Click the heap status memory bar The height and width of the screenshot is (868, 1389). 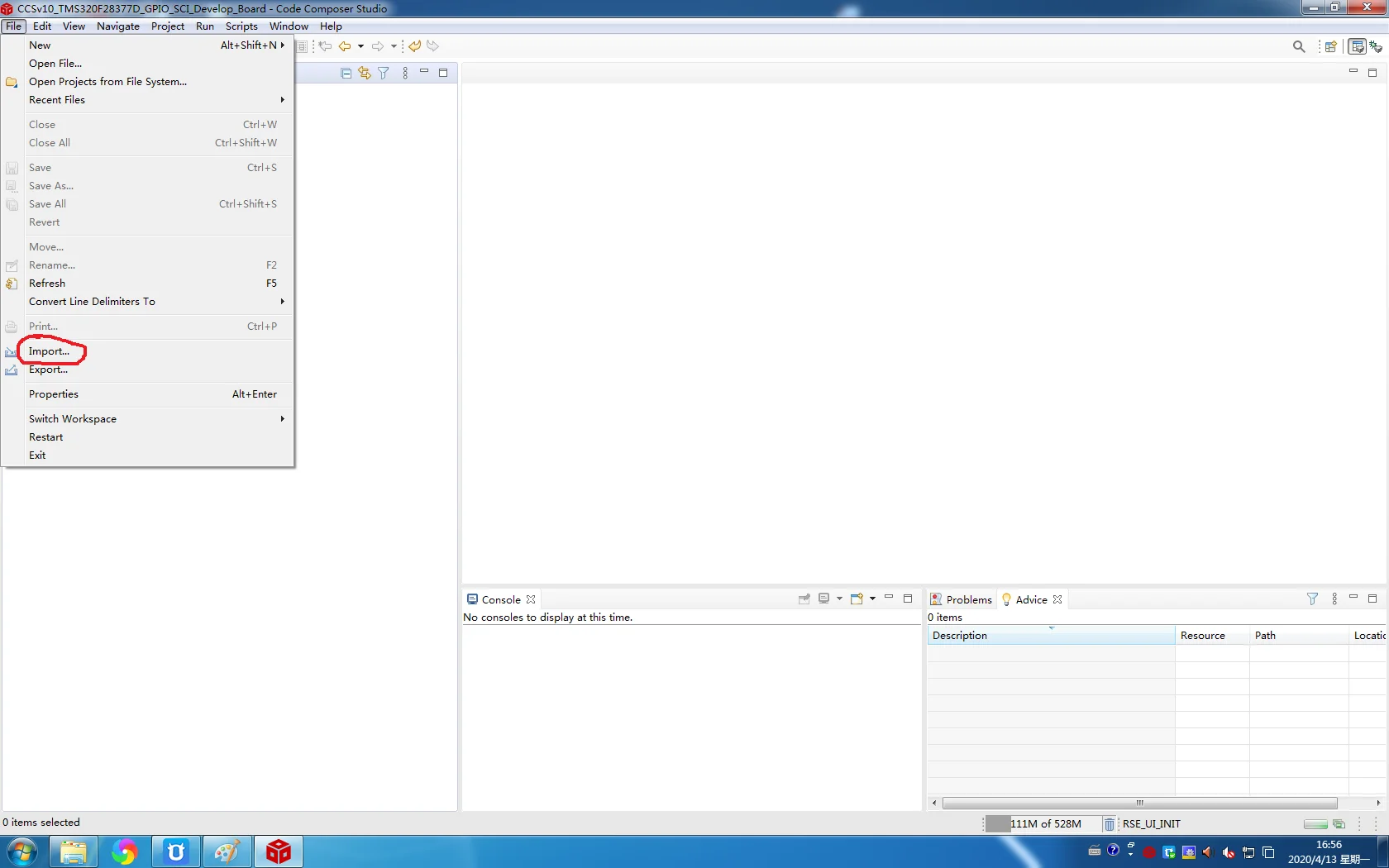(x=1043, y=824)
